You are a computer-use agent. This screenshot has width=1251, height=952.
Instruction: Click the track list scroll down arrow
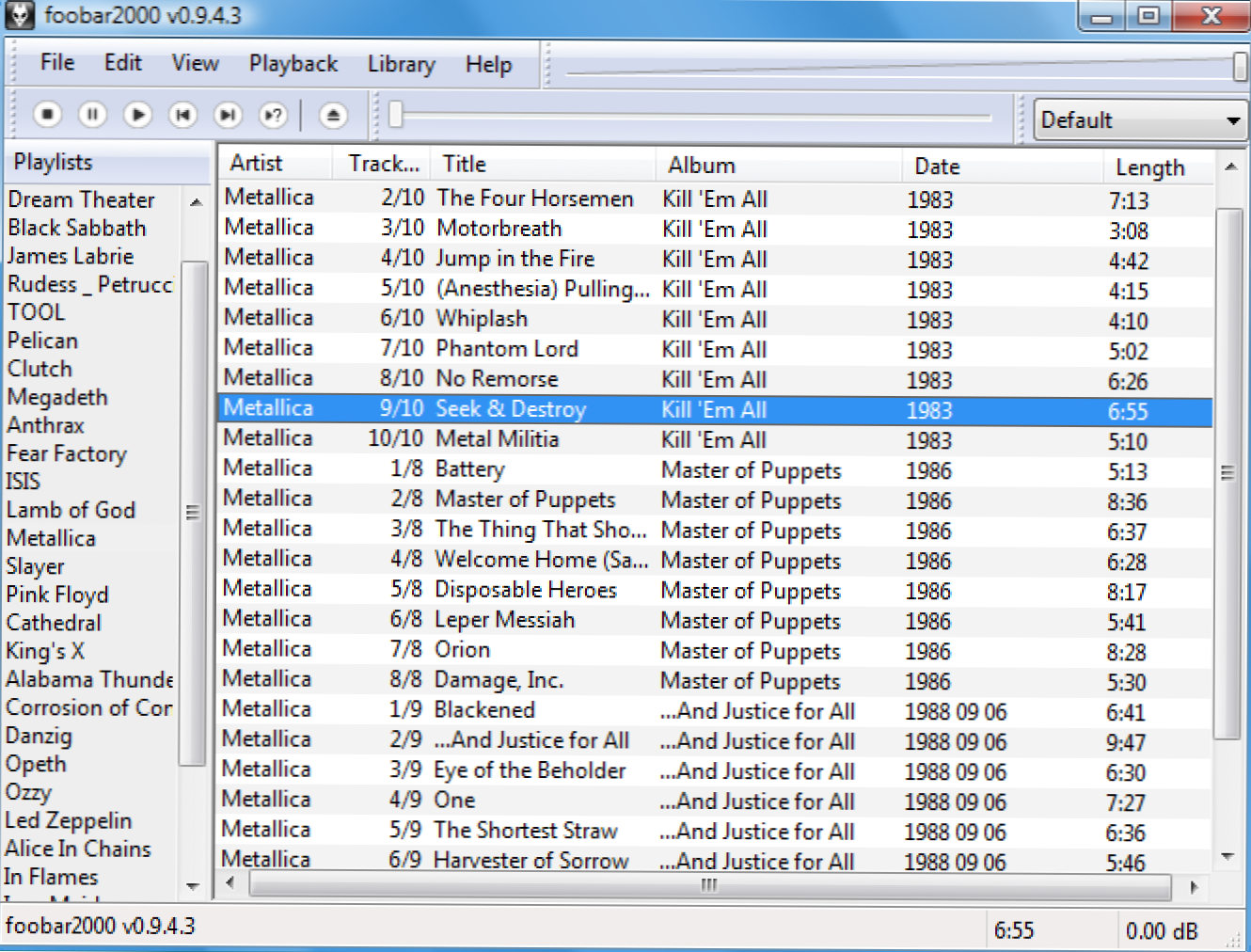click(x=1227, y=856)
